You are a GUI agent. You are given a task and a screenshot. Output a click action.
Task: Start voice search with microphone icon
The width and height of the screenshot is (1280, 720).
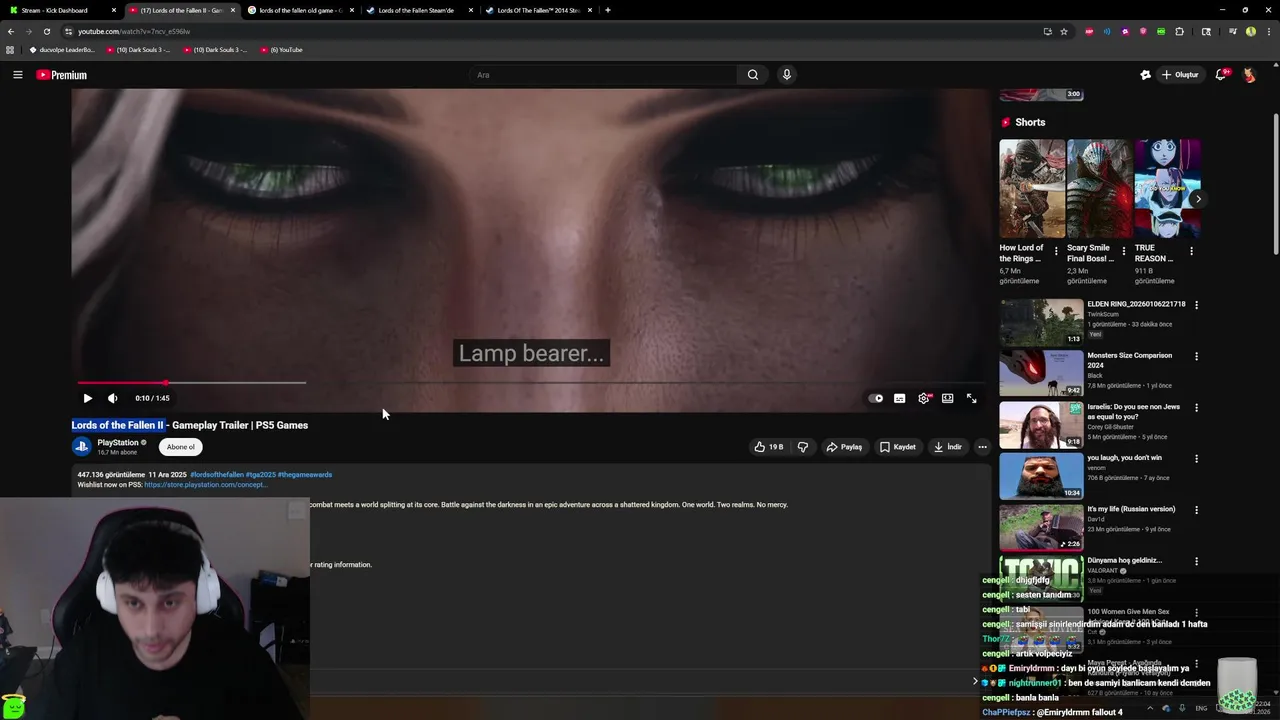[x=787, y=75]
